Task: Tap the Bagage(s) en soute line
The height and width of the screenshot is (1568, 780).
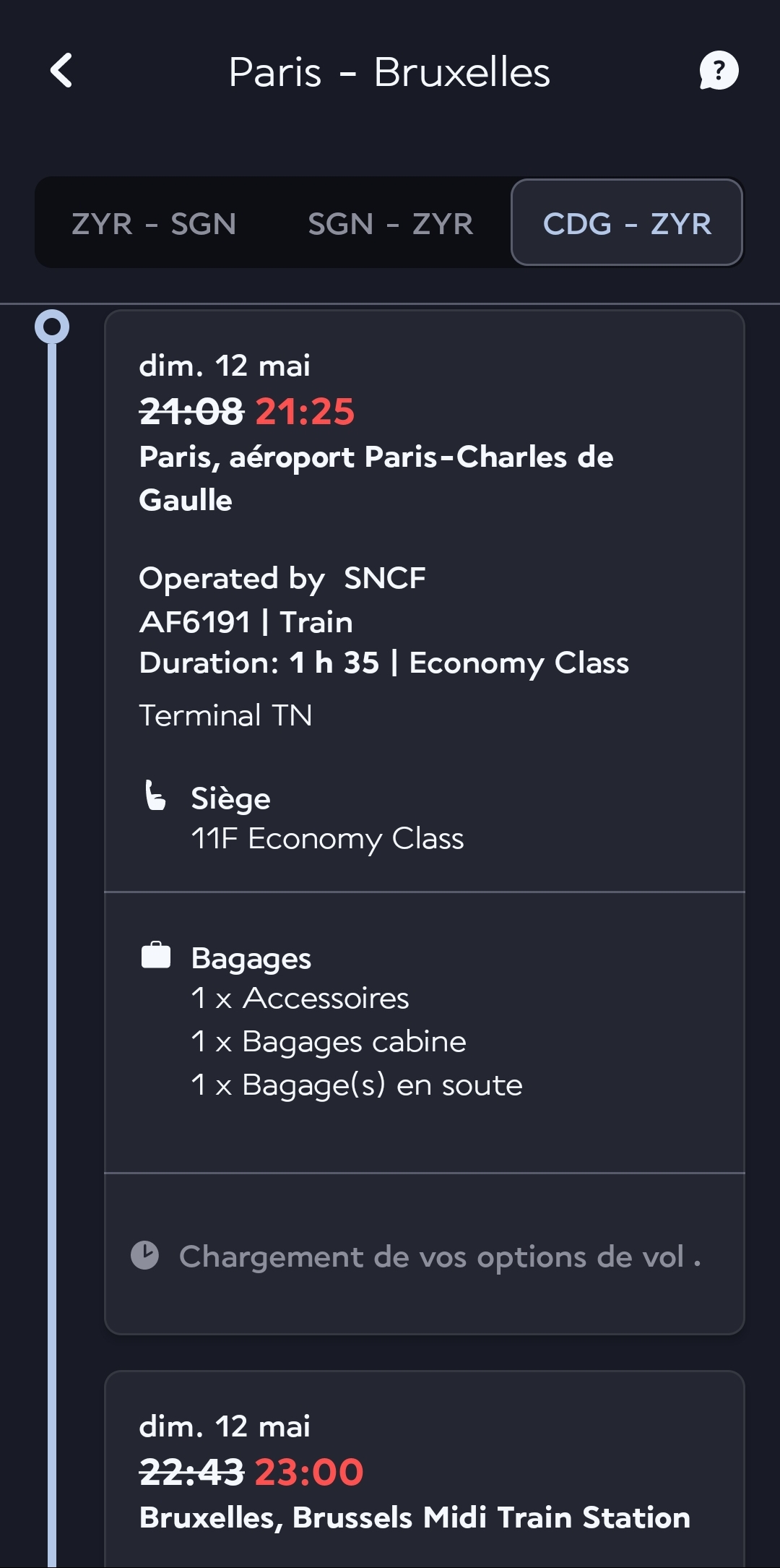Action: point(357,1085)
